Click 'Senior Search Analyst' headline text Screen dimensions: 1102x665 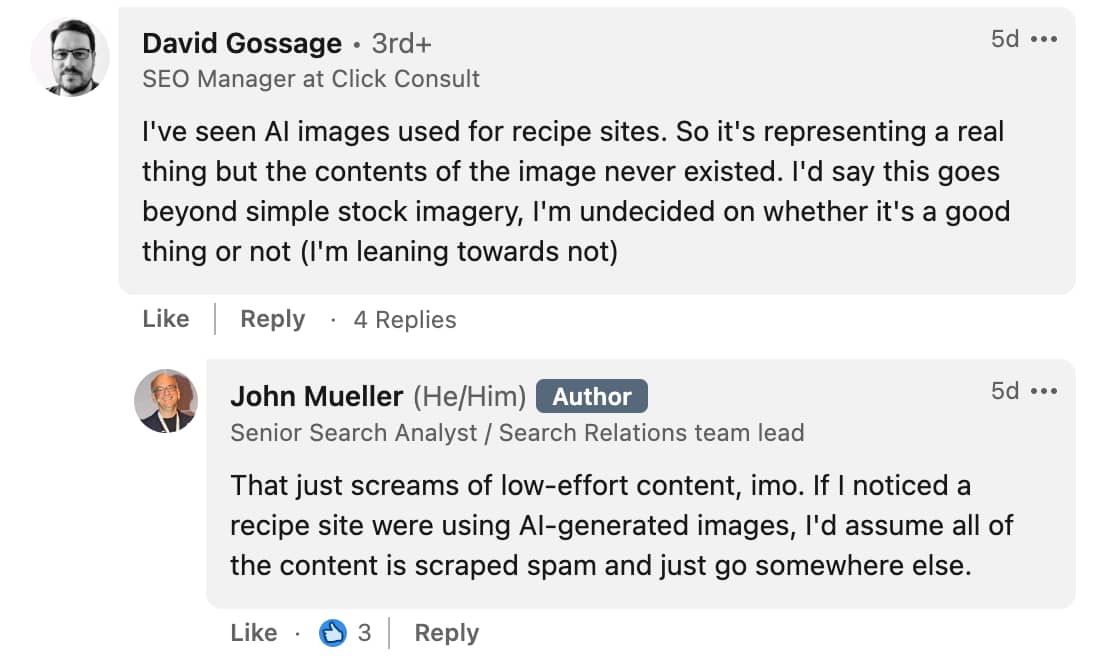(354, 433)
